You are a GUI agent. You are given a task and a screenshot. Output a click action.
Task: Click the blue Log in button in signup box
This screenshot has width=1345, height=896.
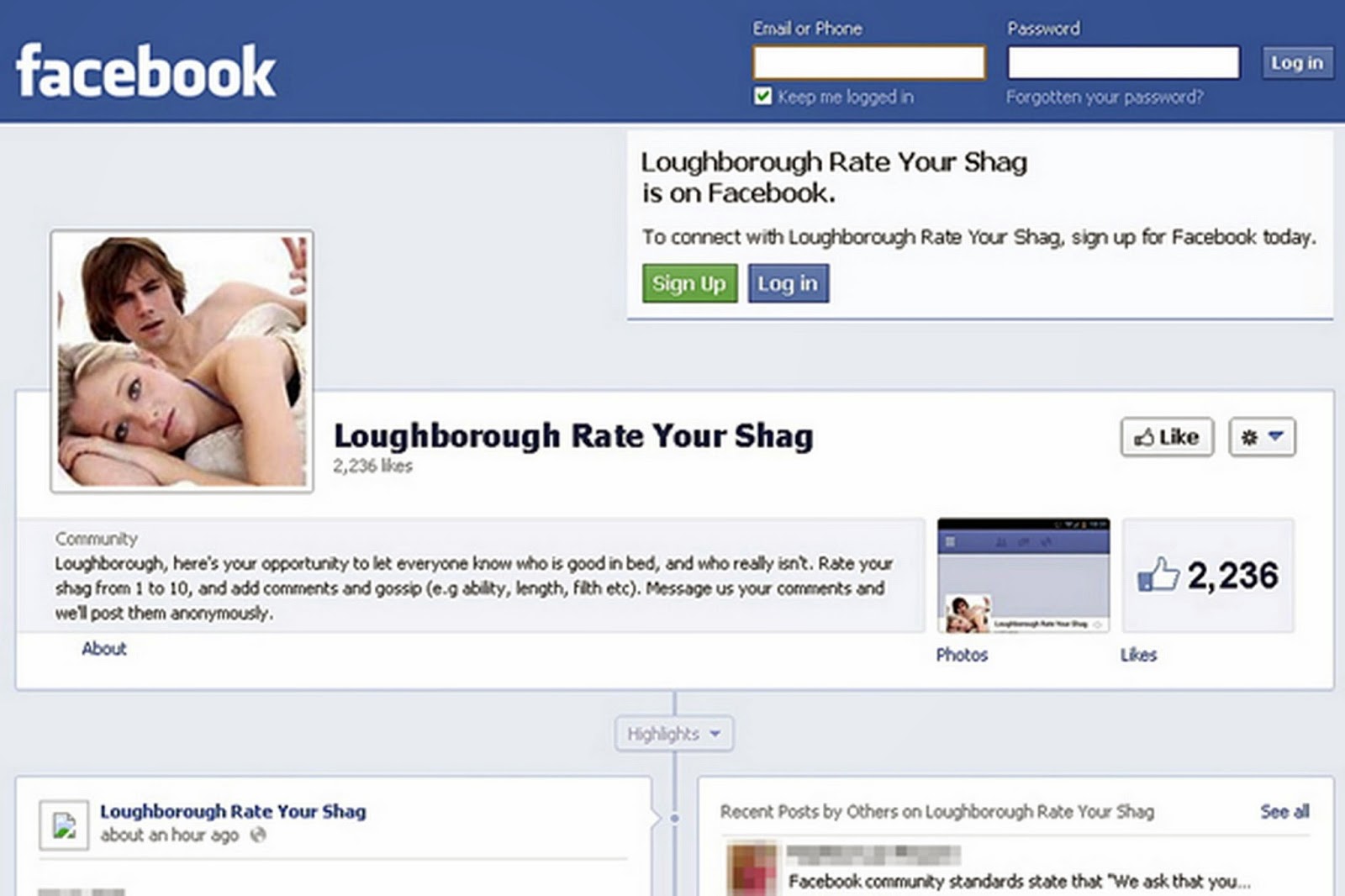click(788, 283)
